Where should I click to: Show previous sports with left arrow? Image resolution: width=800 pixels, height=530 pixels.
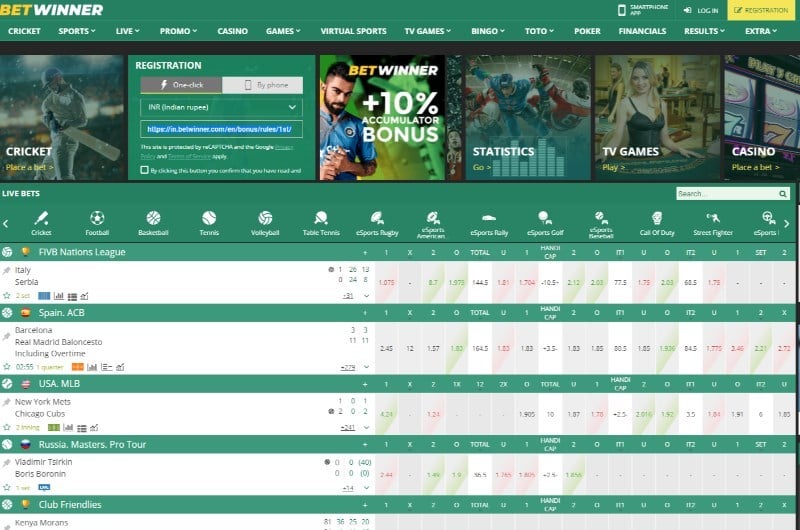(6, 223)
